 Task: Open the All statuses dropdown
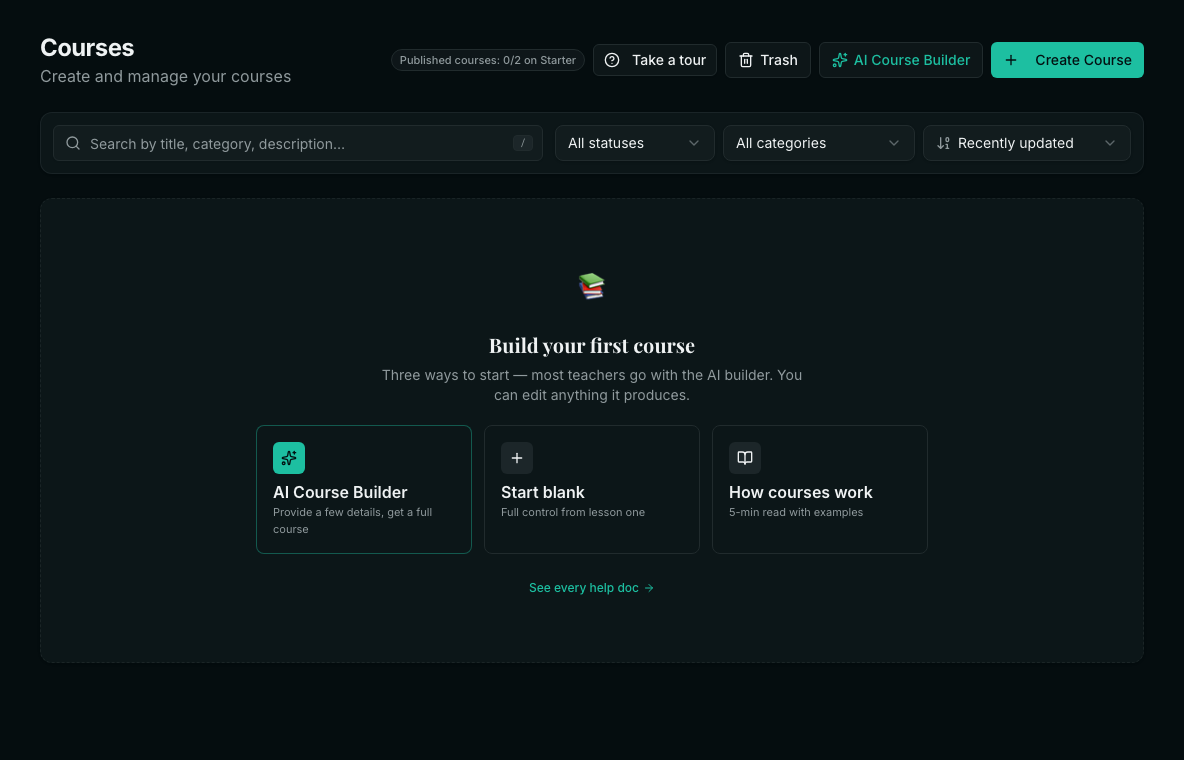point(635,143)
